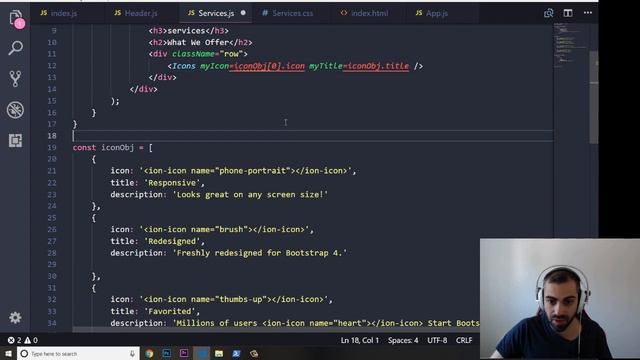Image resolution: width=640 pixels, height=360 pixels.
Task: Open the More Actions ellipsis menu
Action: [x=588, y=13]
